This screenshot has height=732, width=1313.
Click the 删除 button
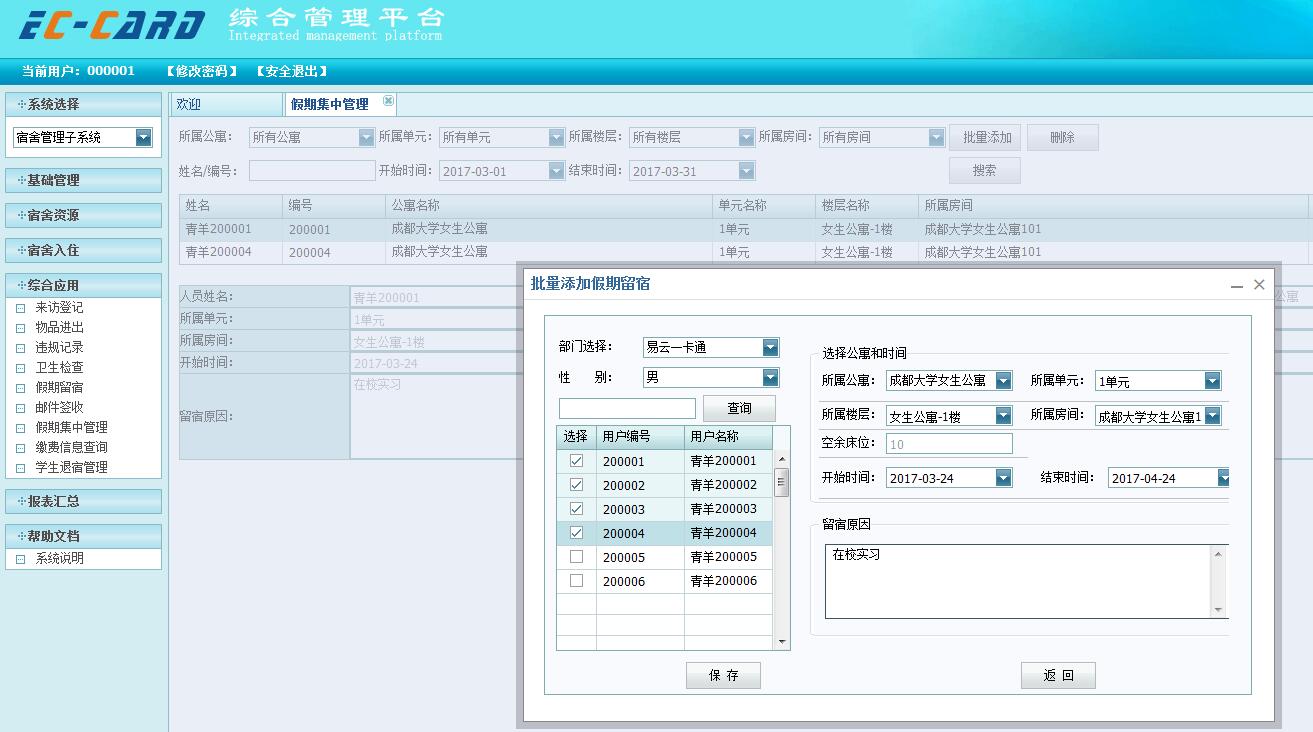point(1062,138)
